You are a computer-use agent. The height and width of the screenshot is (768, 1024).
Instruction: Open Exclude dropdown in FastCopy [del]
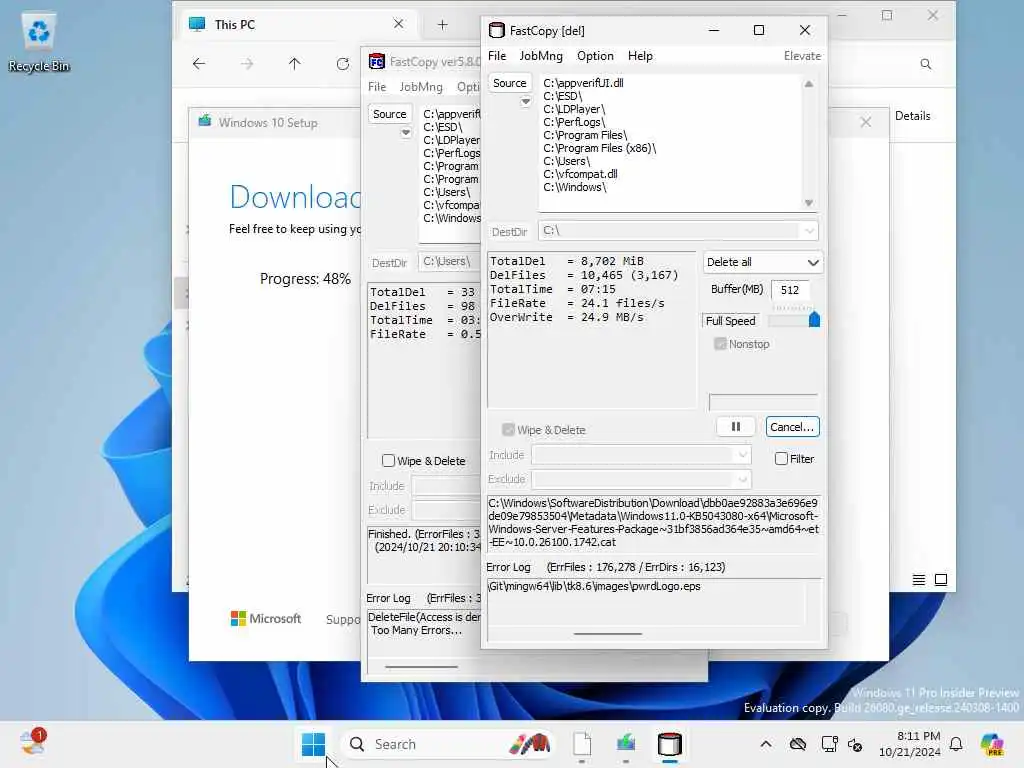point(743,479)
